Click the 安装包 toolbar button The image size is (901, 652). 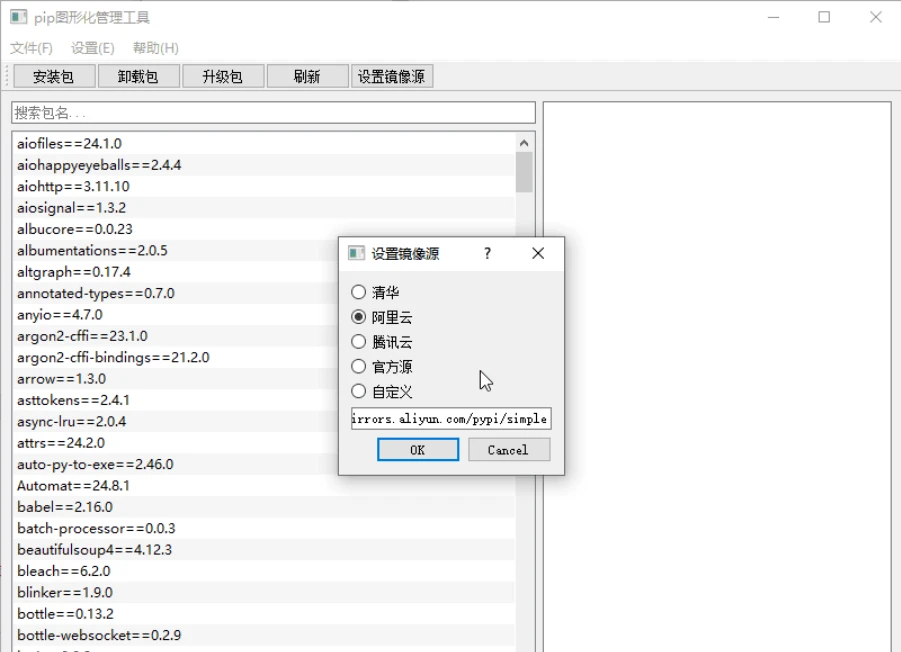point(54,76)
